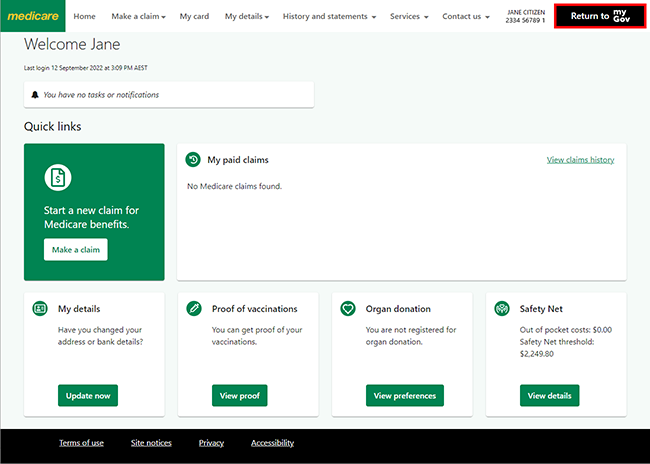Click the Proof of vaccinations icon
This screenshot has width=650, height=464.
(x=193, y=309)
